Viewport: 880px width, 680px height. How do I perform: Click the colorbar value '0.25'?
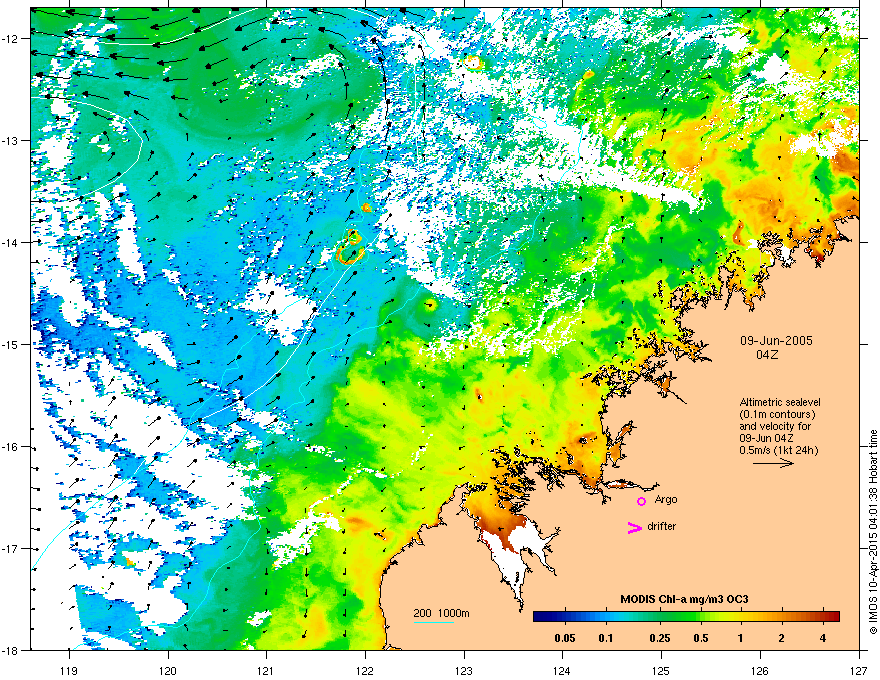(660, 638)
